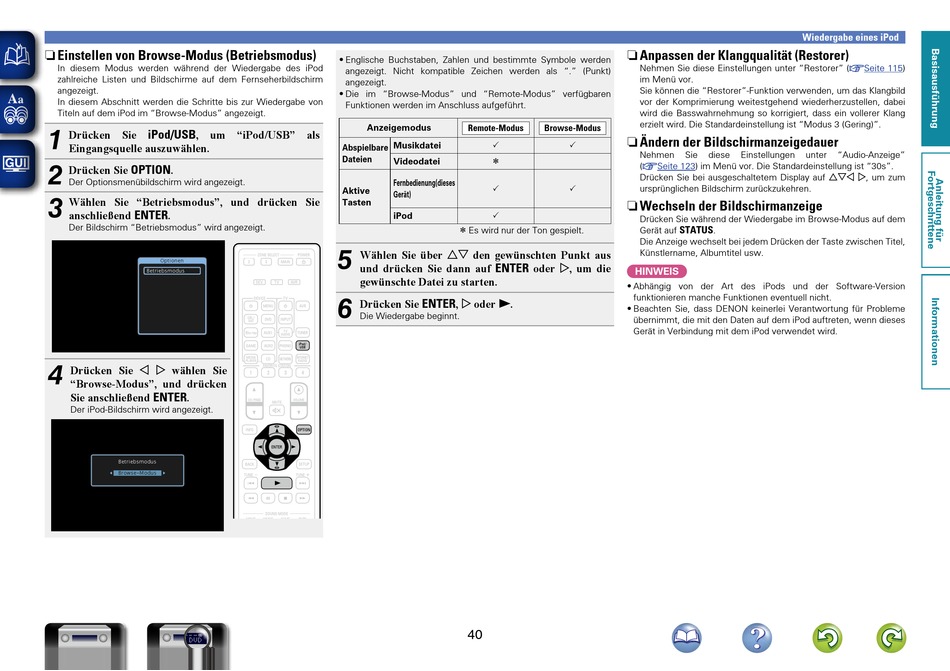Click the green back arrow icon

click(x=827, y=637)
